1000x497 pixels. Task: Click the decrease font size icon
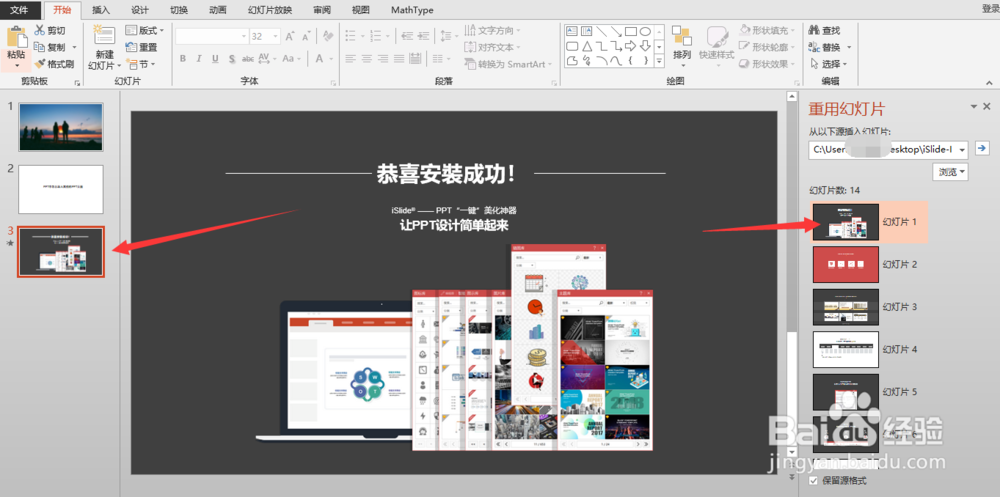tap(308, 36)
